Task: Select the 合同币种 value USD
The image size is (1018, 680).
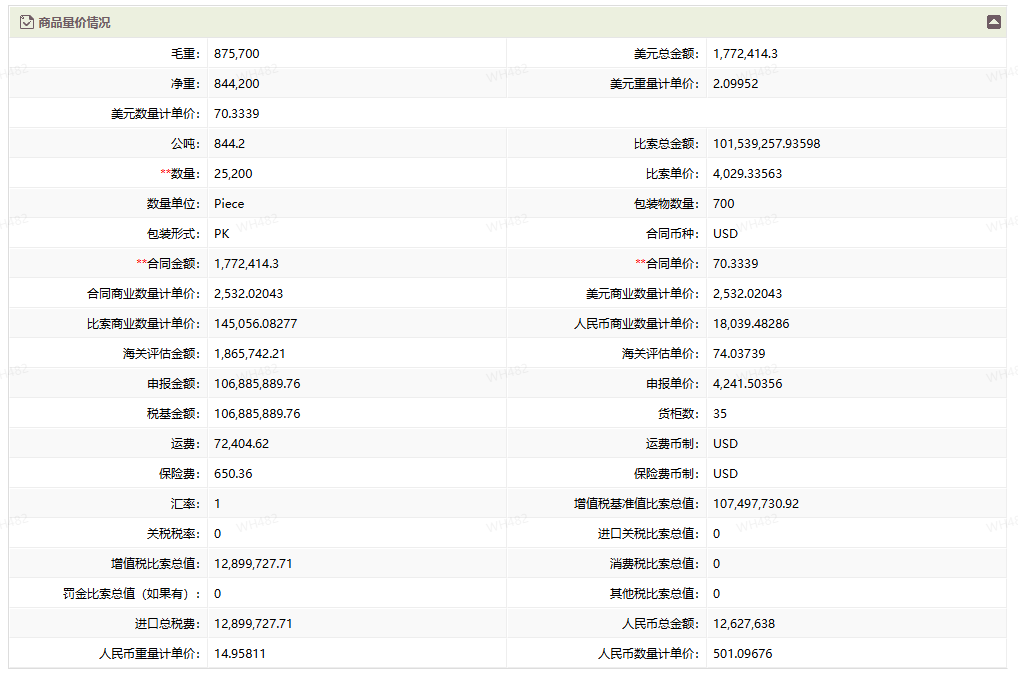Action: coord(725,234)
